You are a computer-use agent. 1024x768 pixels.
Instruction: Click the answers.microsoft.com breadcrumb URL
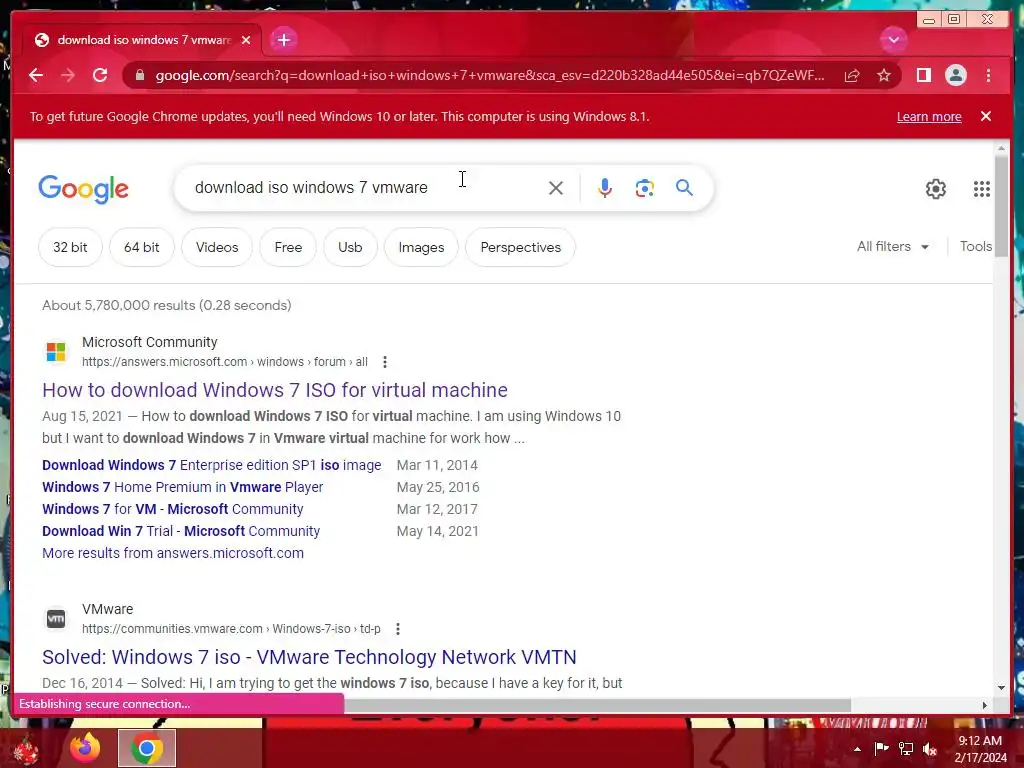coord(225,362)
